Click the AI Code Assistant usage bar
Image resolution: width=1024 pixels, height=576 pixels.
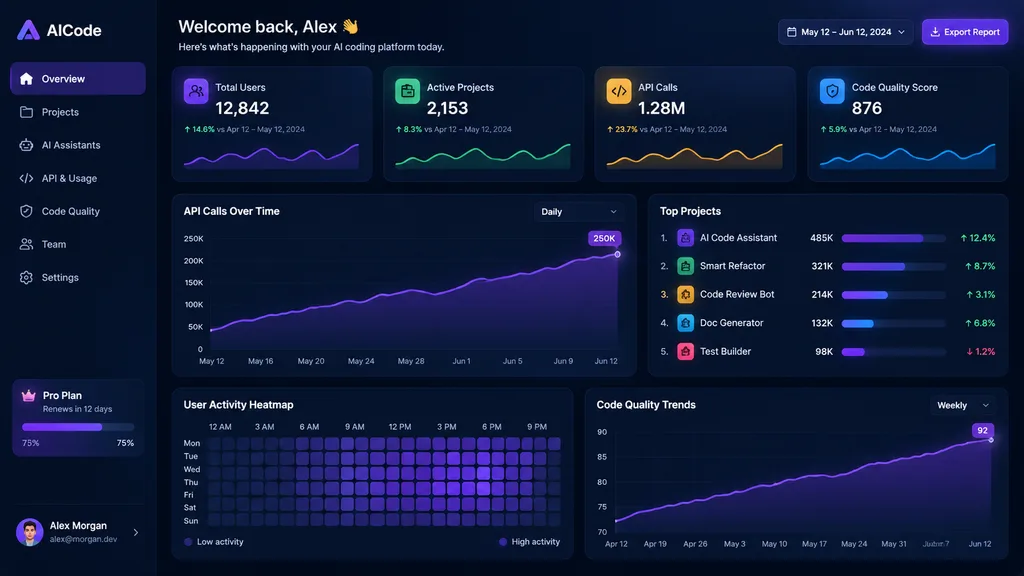tap(893, 238)
